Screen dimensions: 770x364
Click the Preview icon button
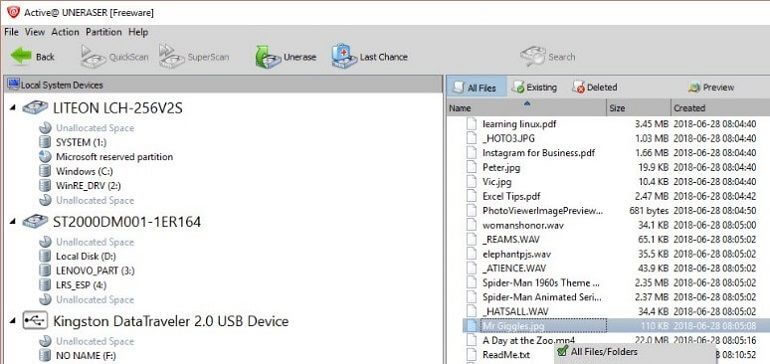pyautogui.click(x=694, y=87)
